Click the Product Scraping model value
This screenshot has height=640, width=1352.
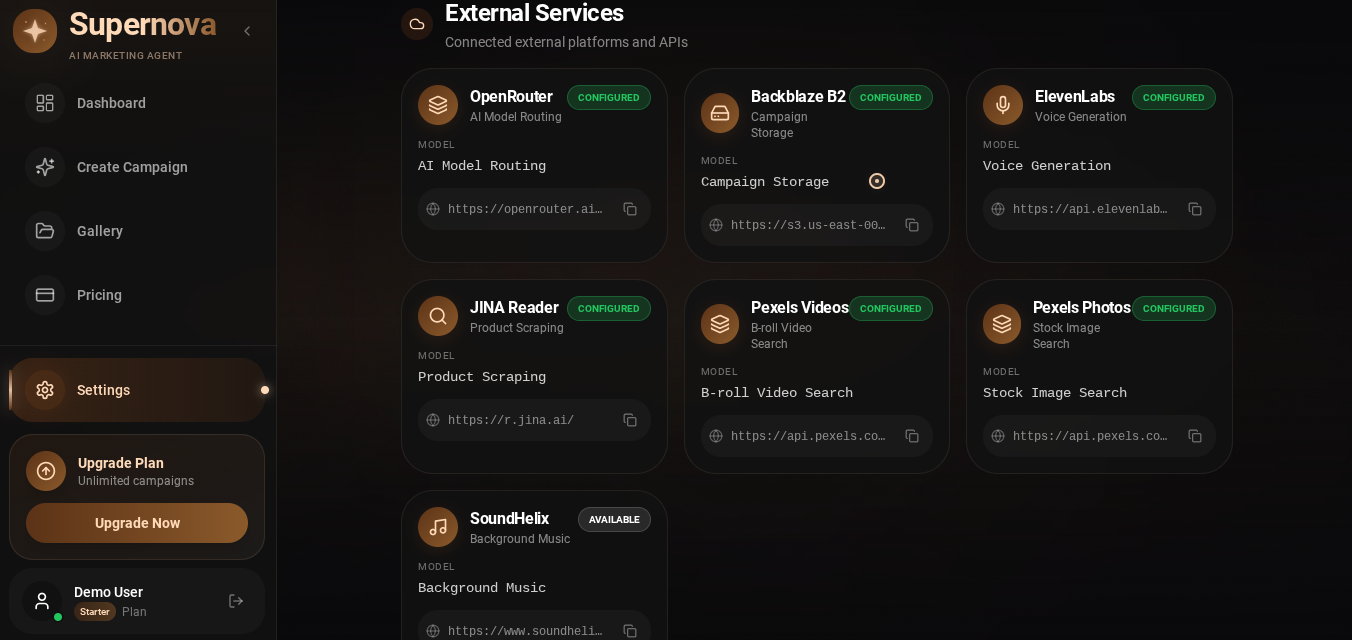point(482,377)
